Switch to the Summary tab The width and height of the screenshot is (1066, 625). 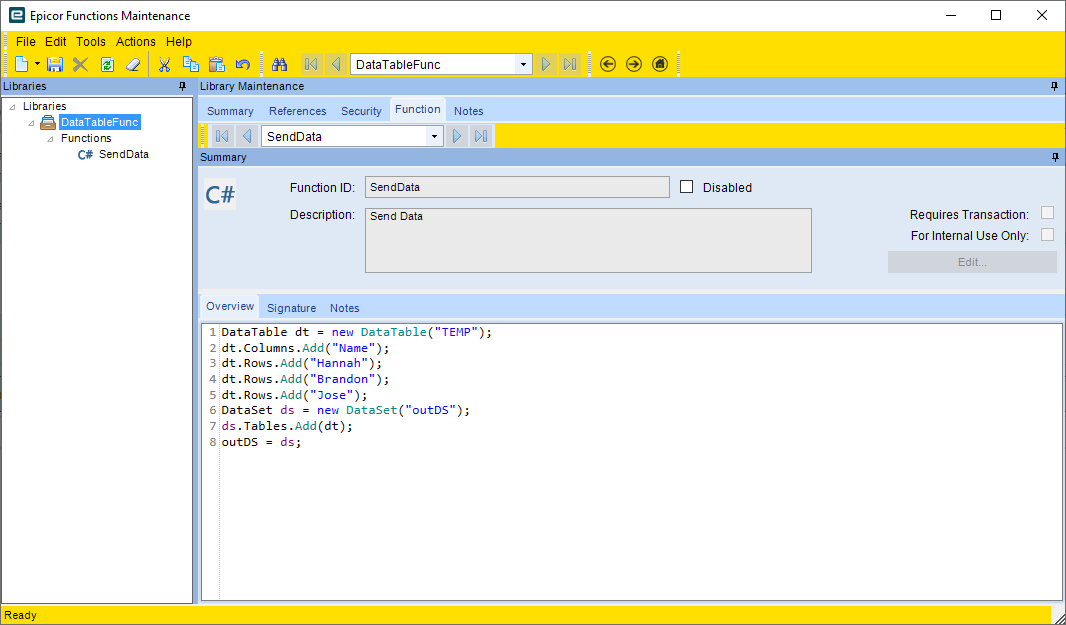[230, 111]
